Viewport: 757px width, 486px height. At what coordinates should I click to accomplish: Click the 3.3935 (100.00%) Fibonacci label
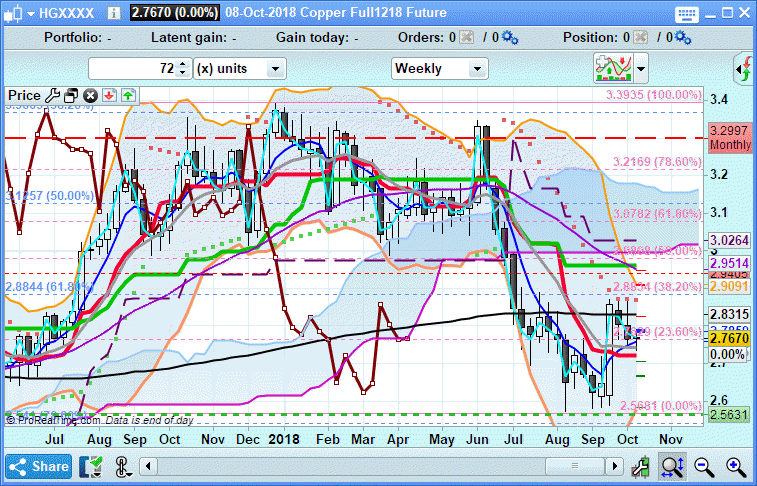tap(654, 95)
